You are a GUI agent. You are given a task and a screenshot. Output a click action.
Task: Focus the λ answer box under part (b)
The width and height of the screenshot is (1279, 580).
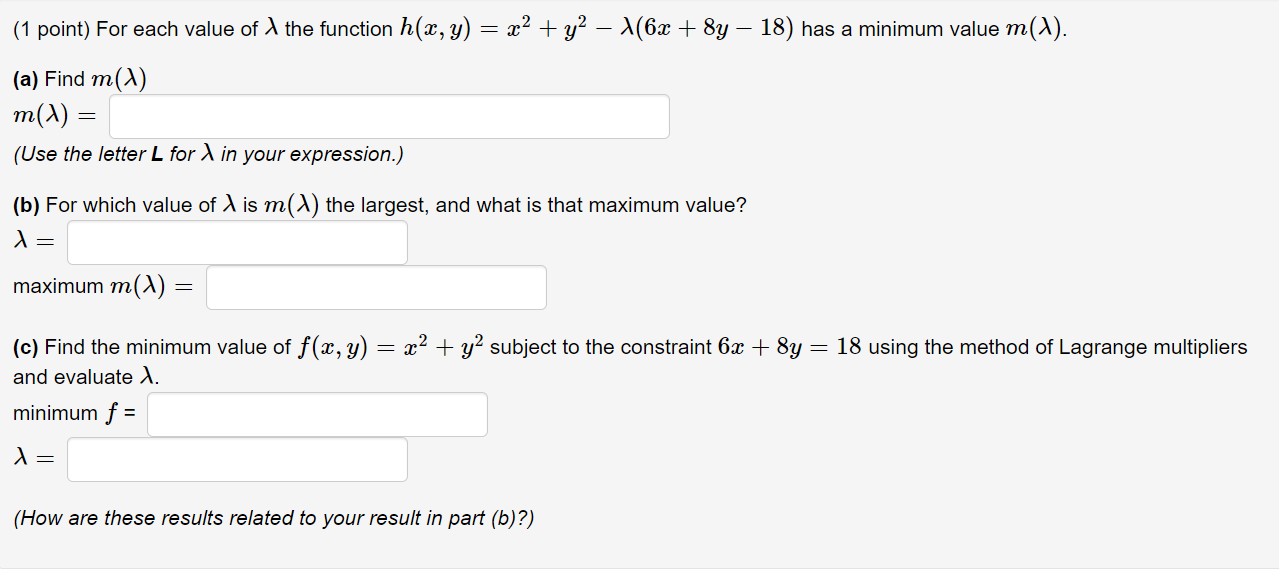pyautogui.click(x=237, y=243)
